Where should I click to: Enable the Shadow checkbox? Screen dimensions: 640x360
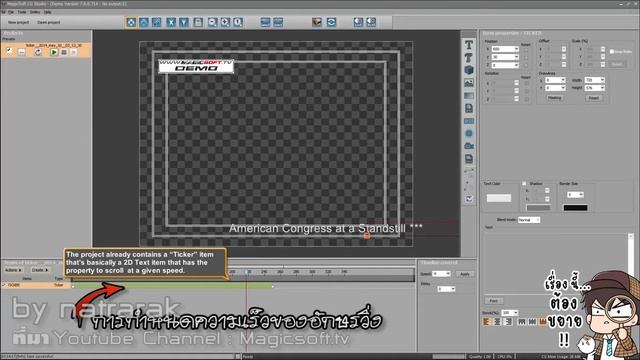(x=524, y=184)
